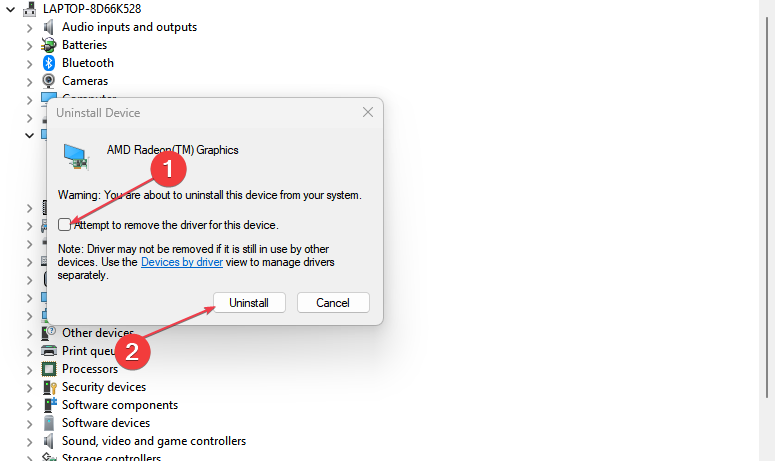Click the AMD Radeon display adapter icon in dialog
Viewport: 775px width, 461px height.
76,157
